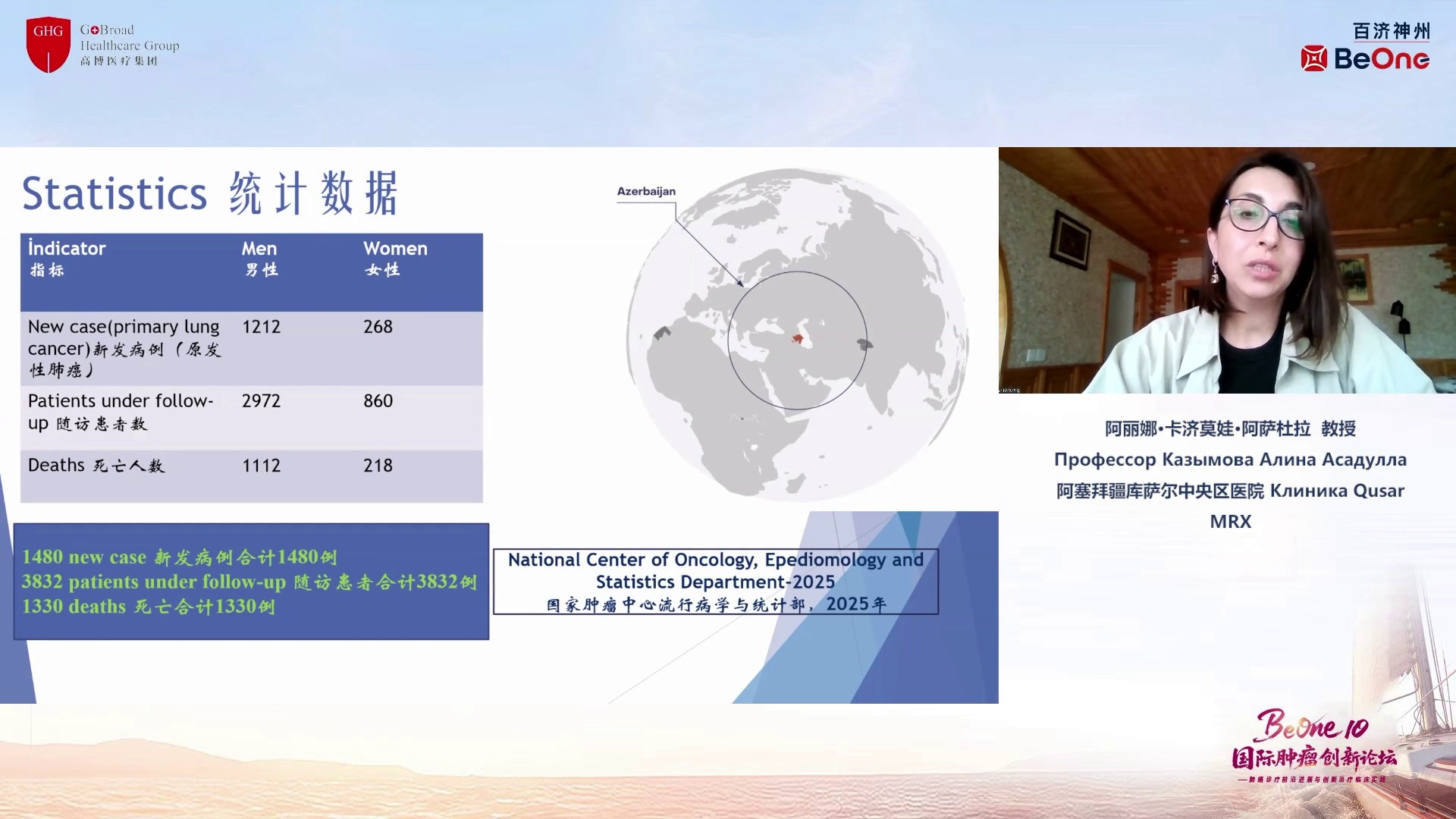This screenshot has height=819, width=1456.
Task: Click the value 218 in the table
Action: point(378,465)
